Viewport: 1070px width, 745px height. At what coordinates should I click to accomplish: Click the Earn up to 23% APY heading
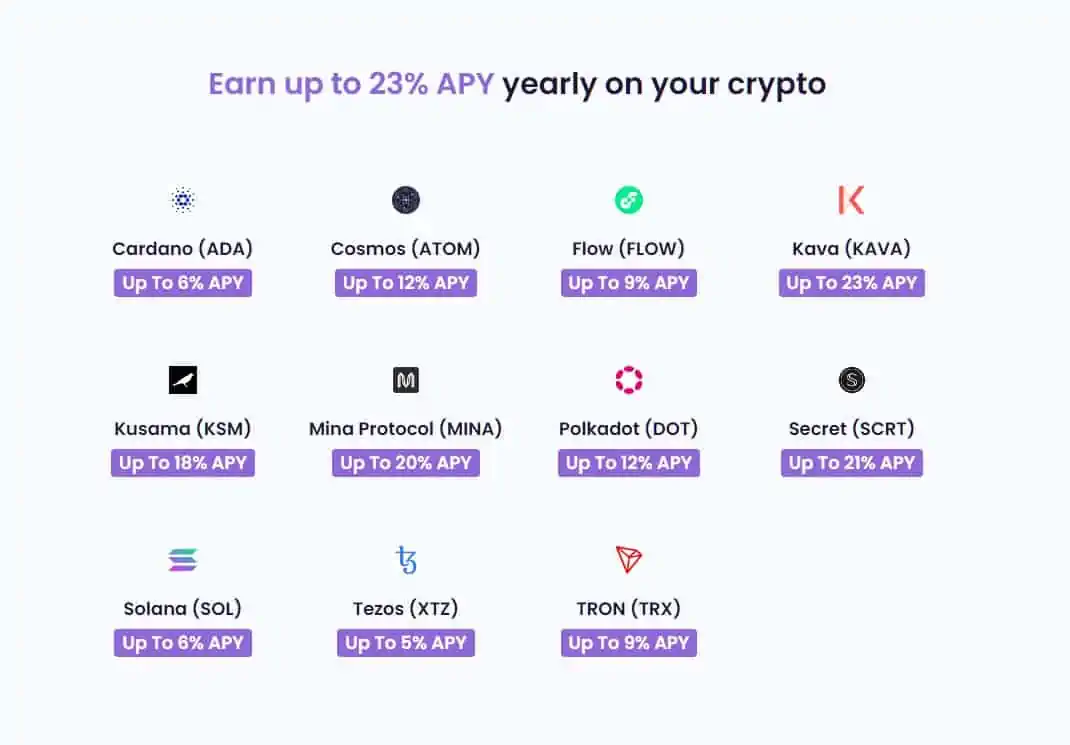coord(351,85)
